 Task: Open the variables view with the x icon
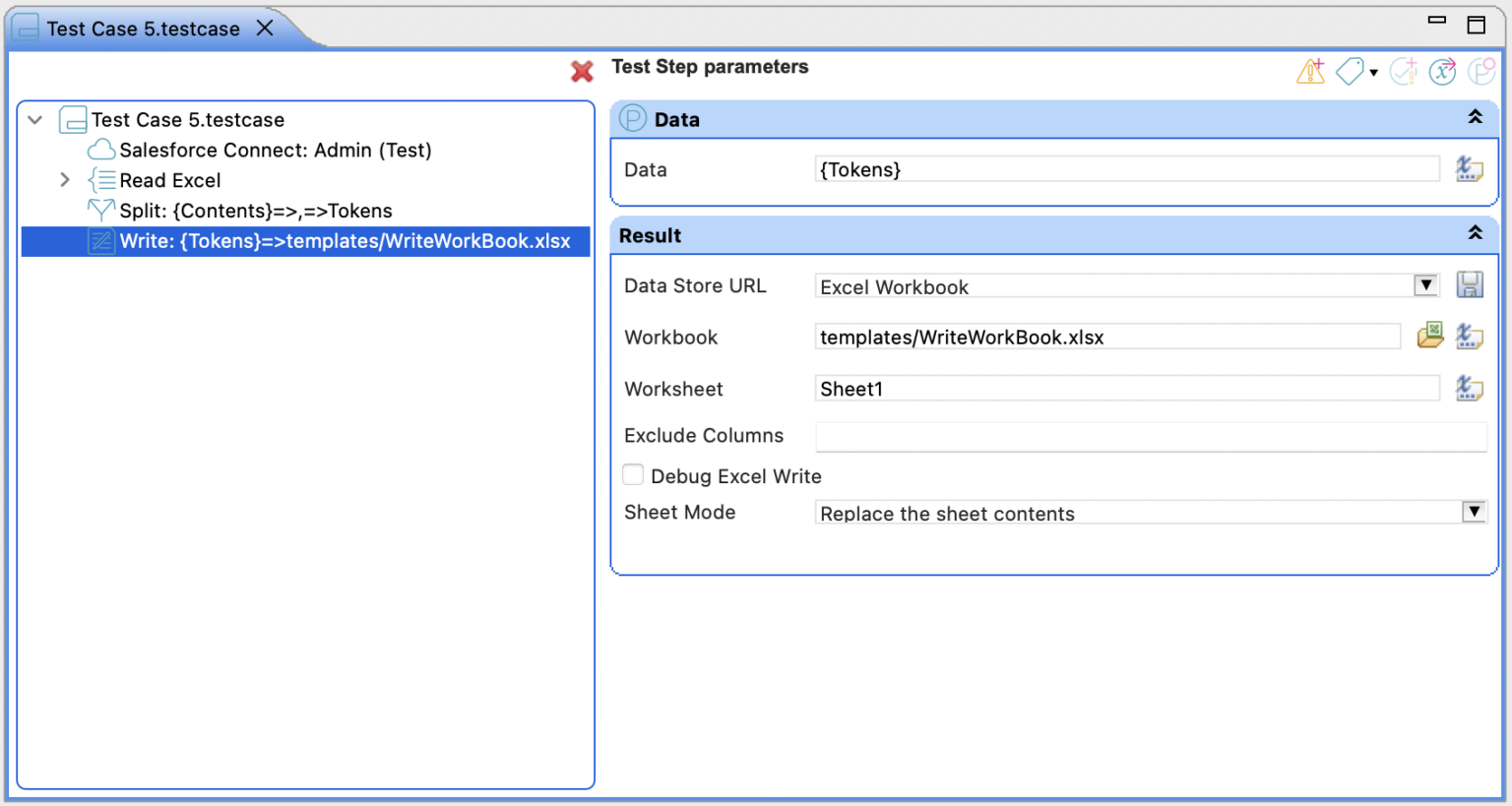(x=1442, y=71)
